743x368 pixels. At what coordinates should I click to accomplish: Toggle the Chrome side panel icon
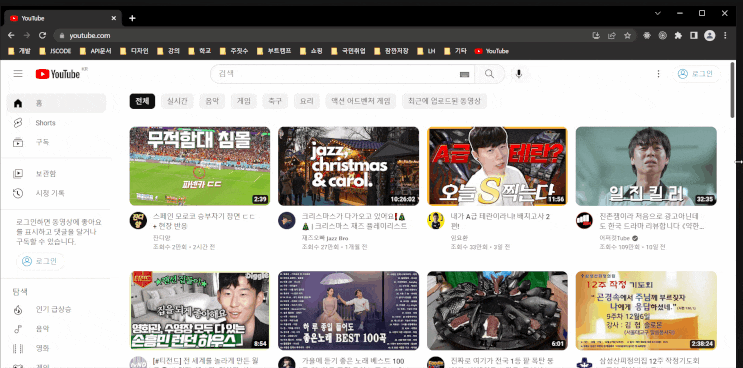(x=694, y=36)
